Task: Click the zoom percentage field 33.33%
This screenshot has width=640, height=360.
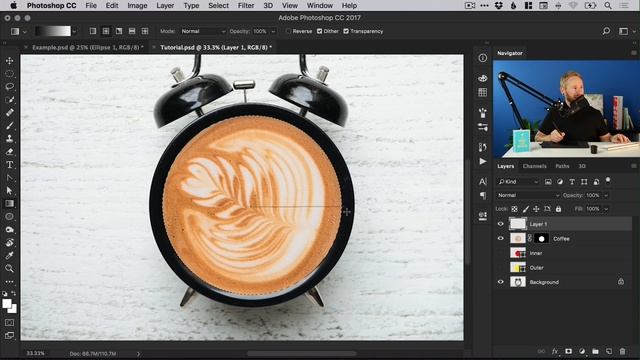Action: pyautogui.click(x=36, y=353)
